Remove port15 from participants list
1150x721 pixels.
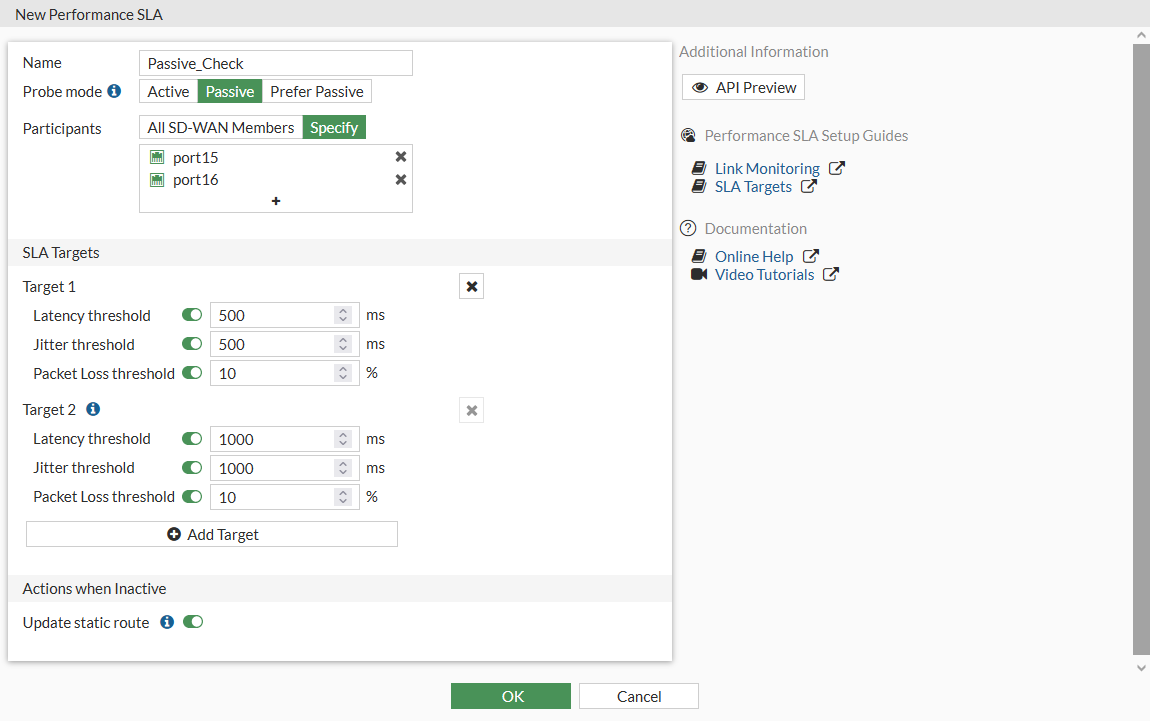tap(401, 157)
